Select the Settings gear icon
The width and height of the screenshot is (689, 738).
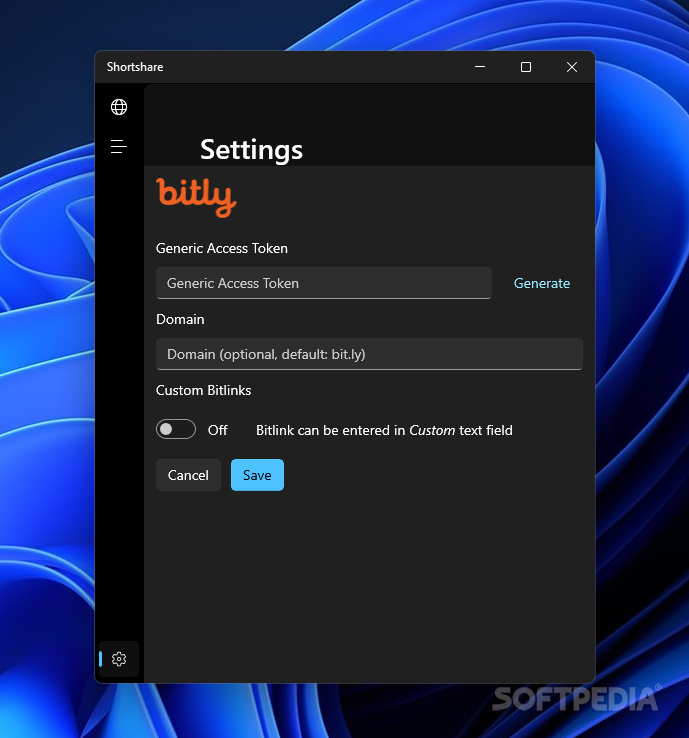pos(119,658)
